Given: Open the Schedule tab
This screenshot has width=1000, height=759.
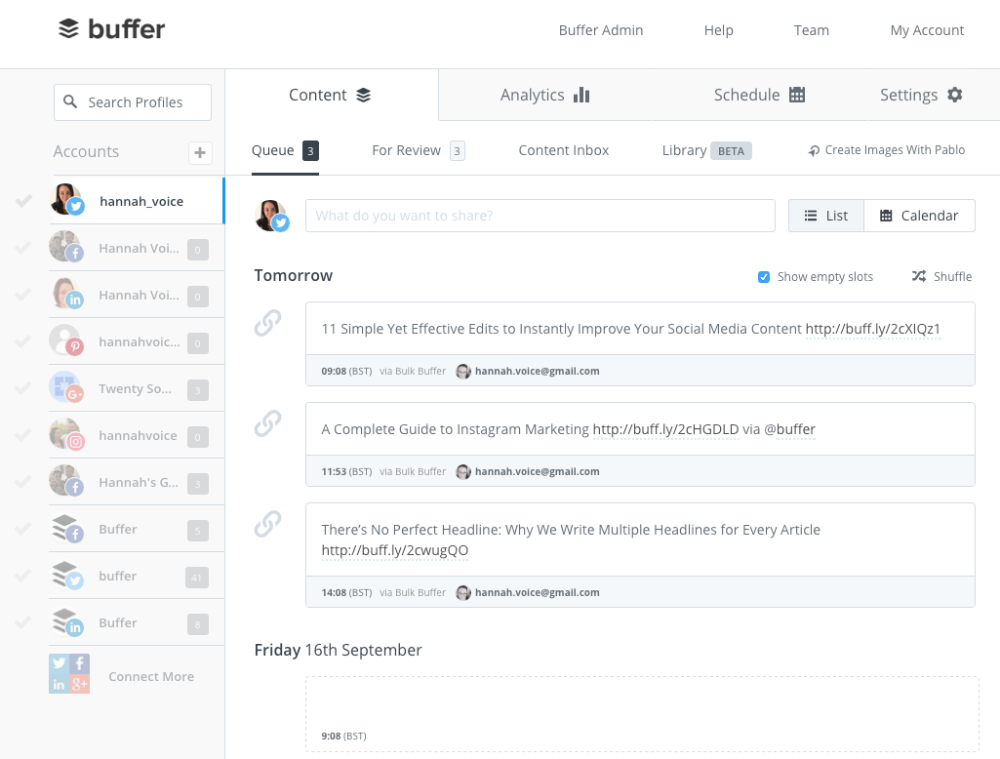Looking at the screenshot, I should point(759,95).
